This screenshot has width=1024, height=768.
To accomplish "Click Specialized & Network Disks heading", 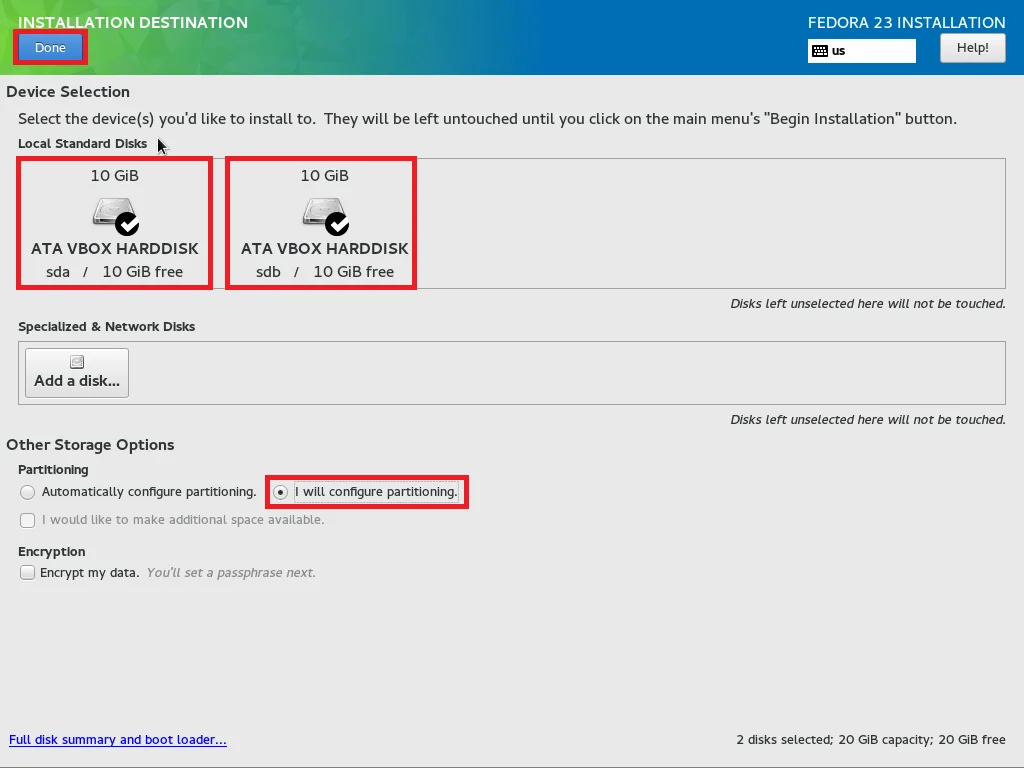I will point(106,327).
